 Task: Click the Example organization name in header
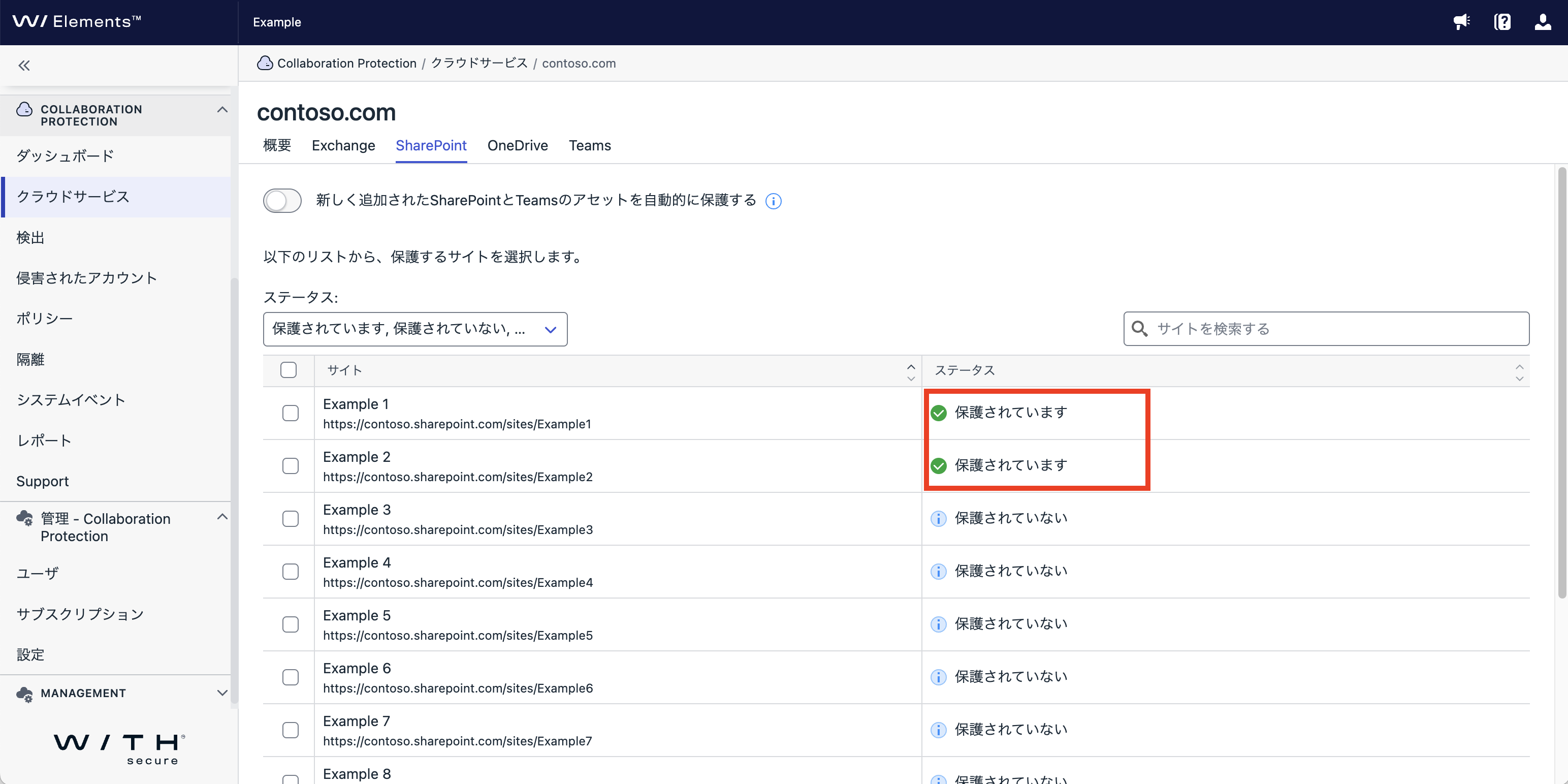pos(277,22)
